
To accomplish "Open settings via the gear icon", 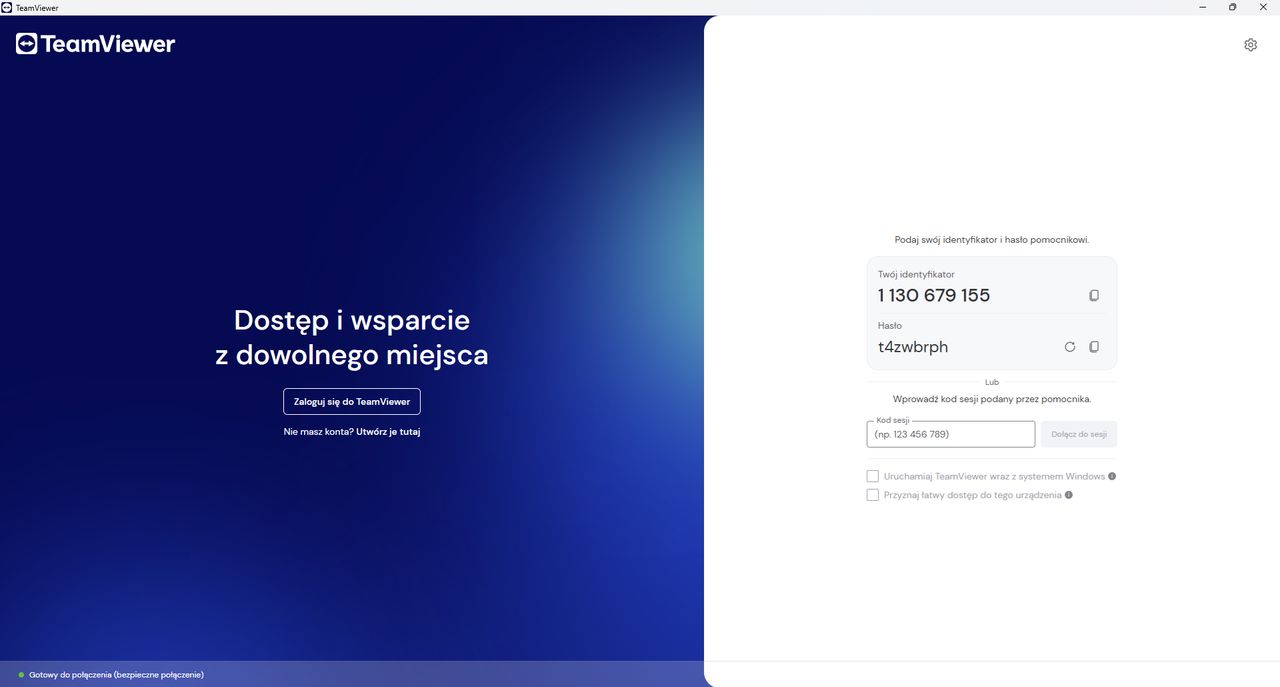I will click(1250, 45).
